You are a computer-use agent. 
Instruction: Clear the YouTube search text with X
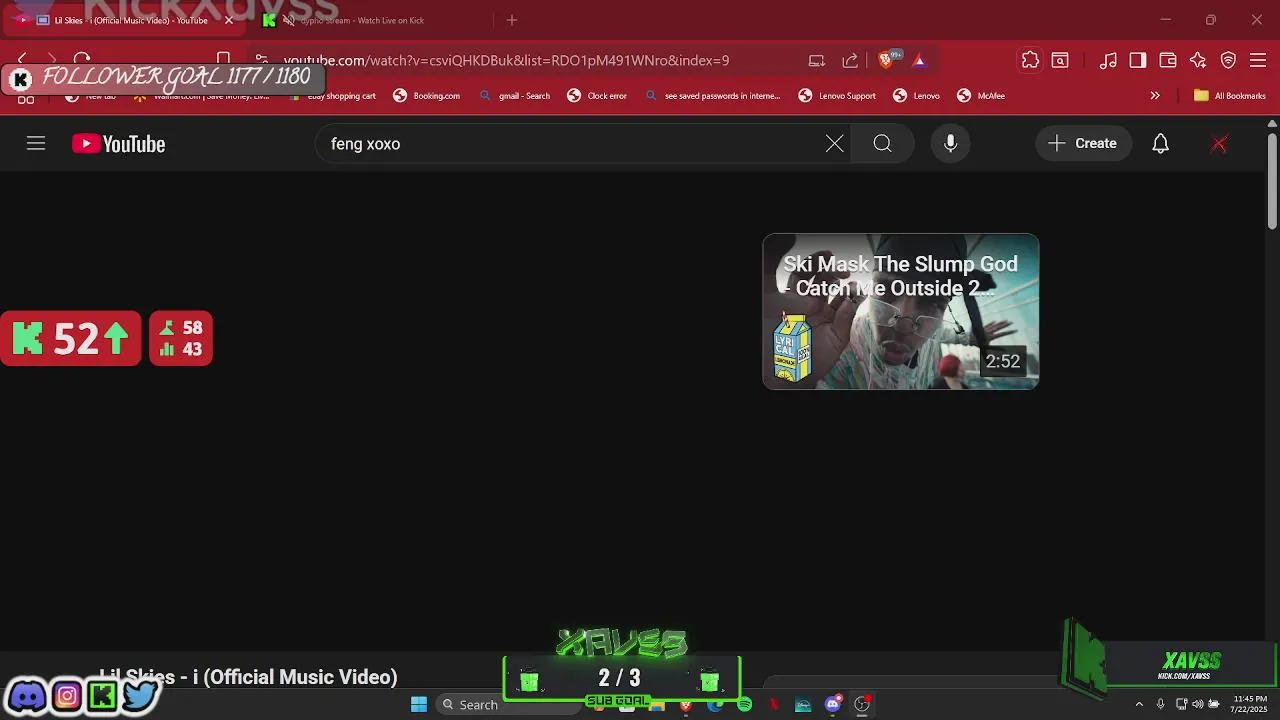(834, 144)
